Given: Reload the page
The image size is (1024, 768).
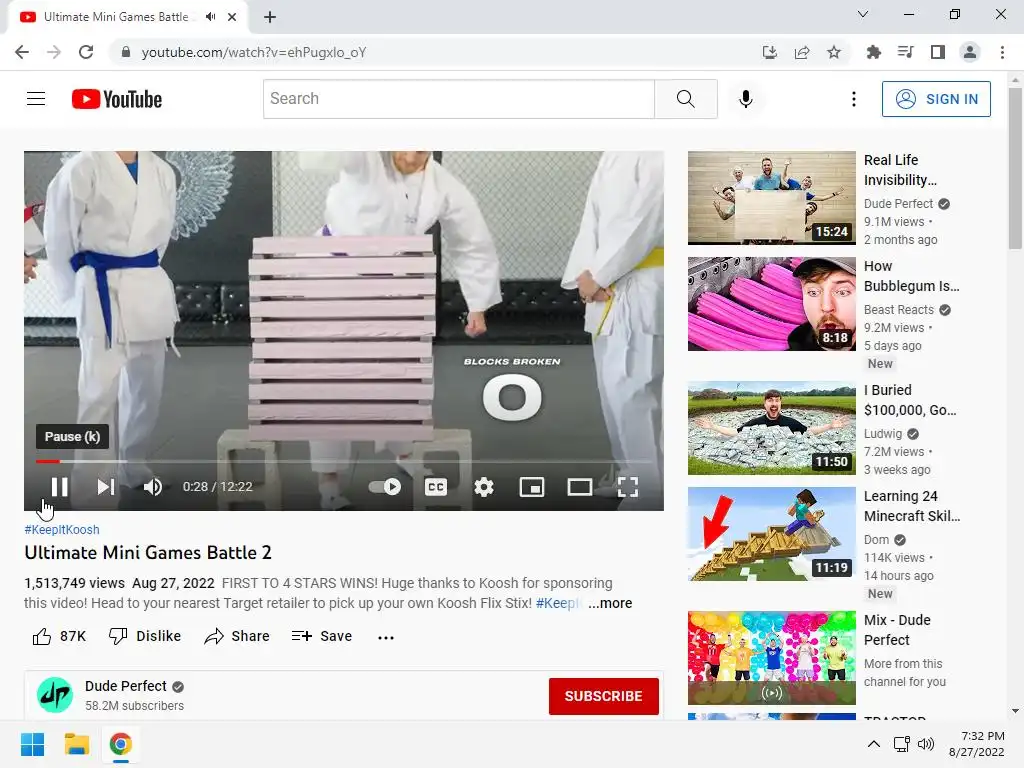Looking at the screenshot, I should [x=86, y=52].
